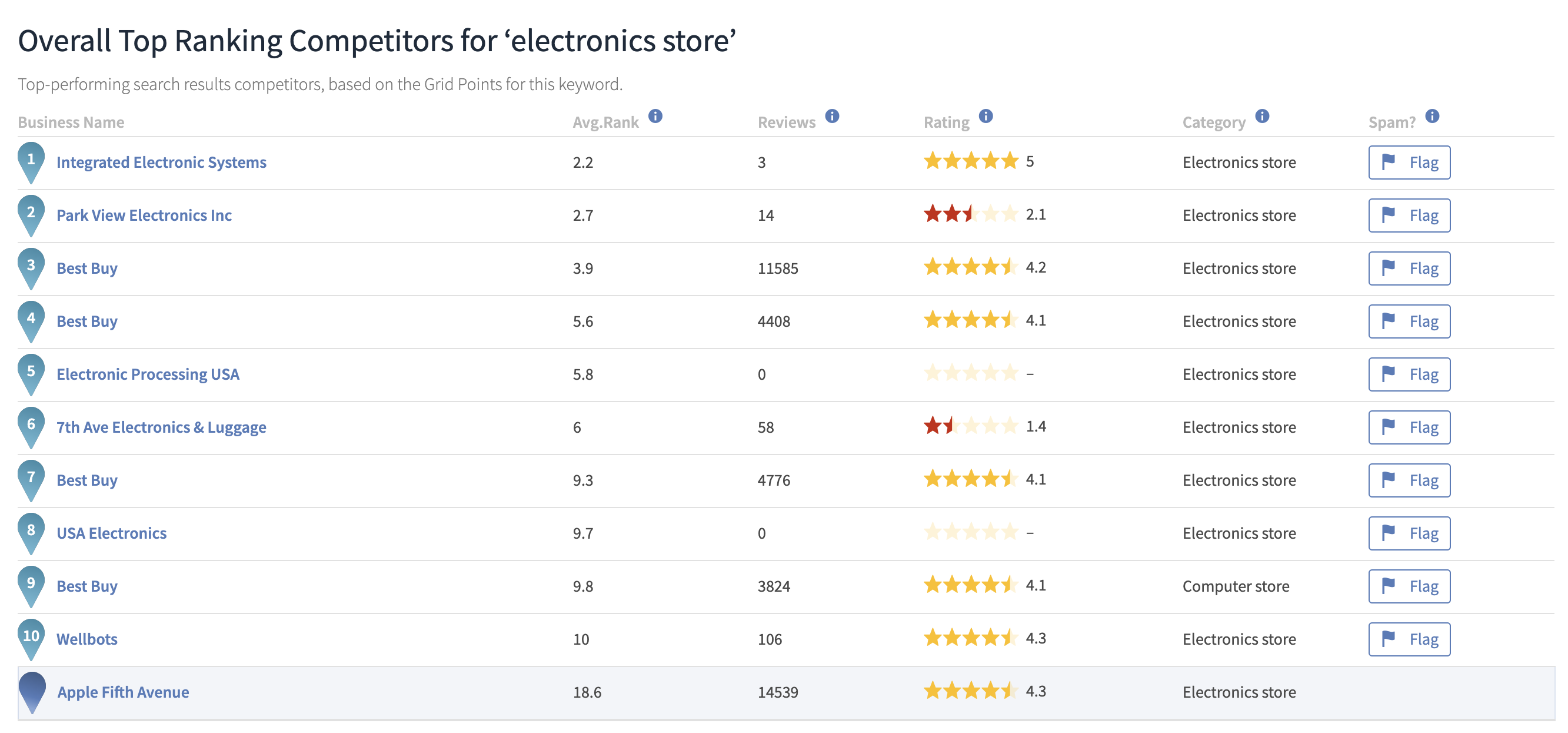1568x733 pixels.
Task: Click the info icon next to Avg.Rank
Action: [655, 116]
